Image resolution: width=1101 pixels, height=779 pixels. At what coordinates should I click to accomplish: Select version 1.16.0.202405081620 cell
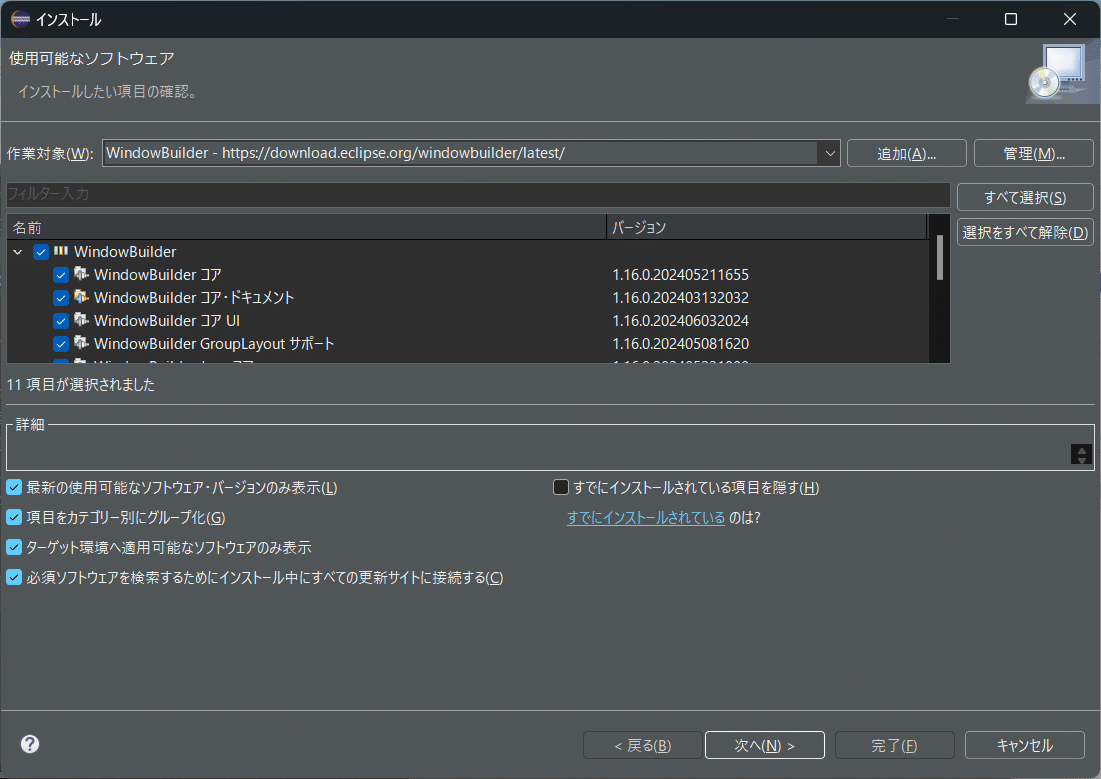pyautogui.click(x=680, y=344)
